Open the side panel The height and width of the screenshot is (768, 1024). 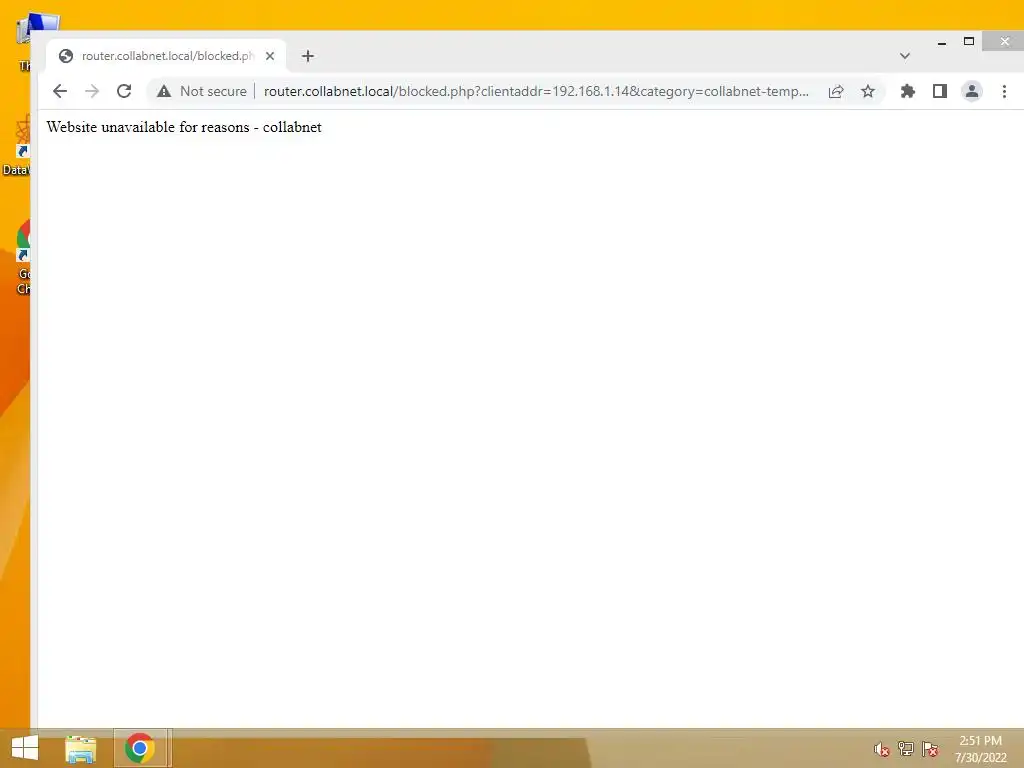(x=940, y=91)
